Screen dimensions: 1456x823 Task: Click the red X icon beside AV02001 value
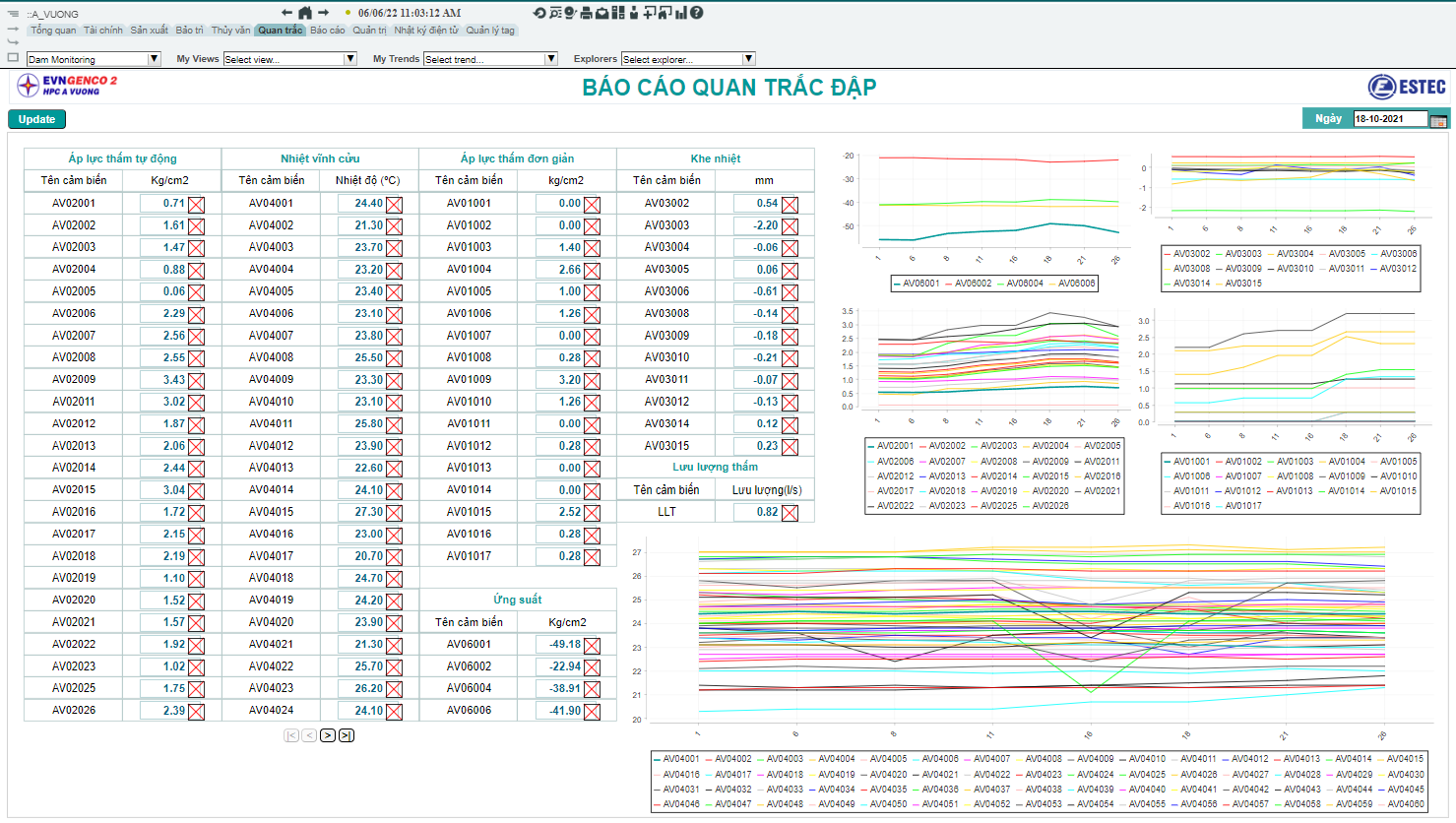click(x=197, y=205)
